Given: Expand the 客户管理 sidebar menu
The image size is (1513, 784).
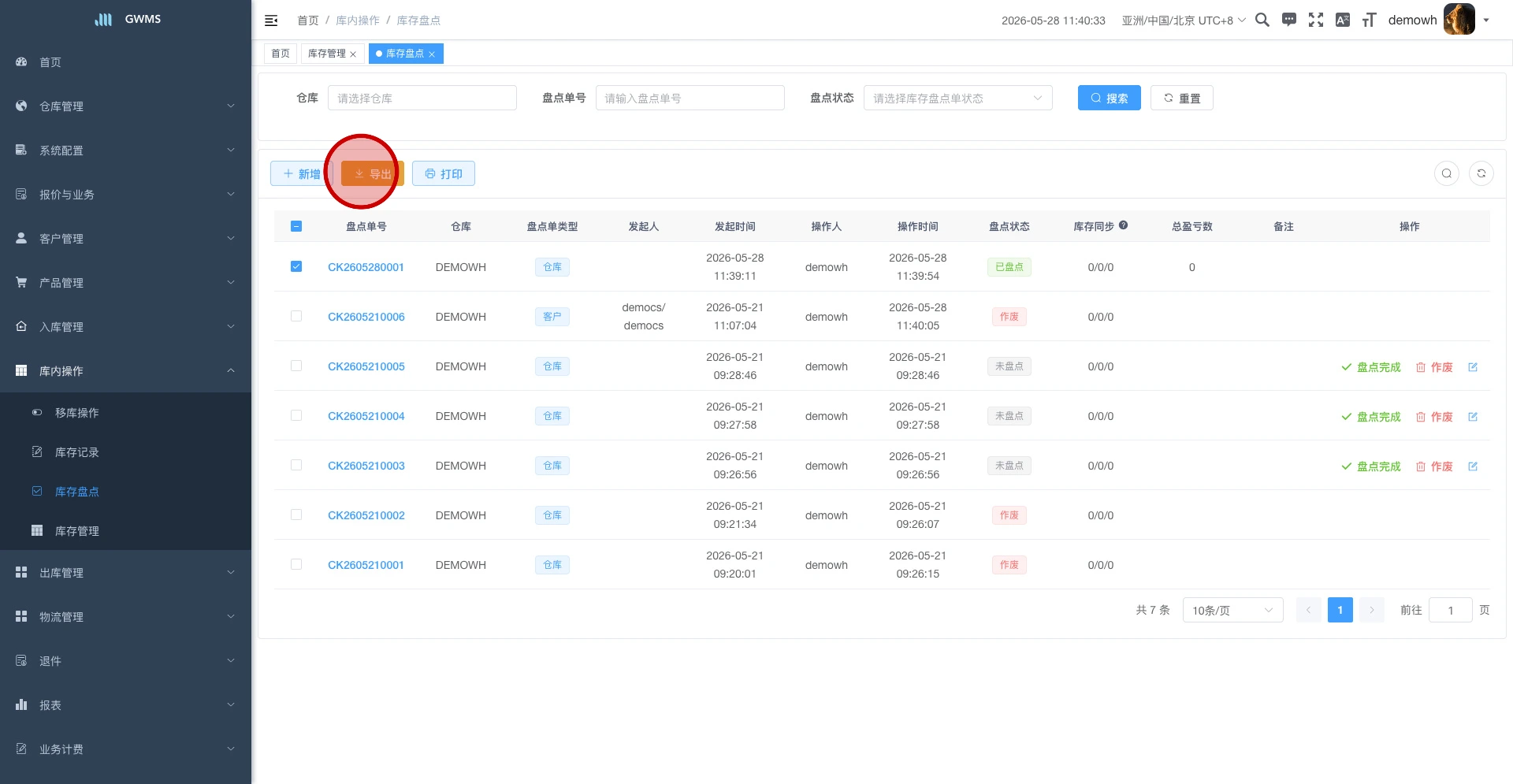Looking at the screenshot, I should pyautogui.click(x=125, y=238).
